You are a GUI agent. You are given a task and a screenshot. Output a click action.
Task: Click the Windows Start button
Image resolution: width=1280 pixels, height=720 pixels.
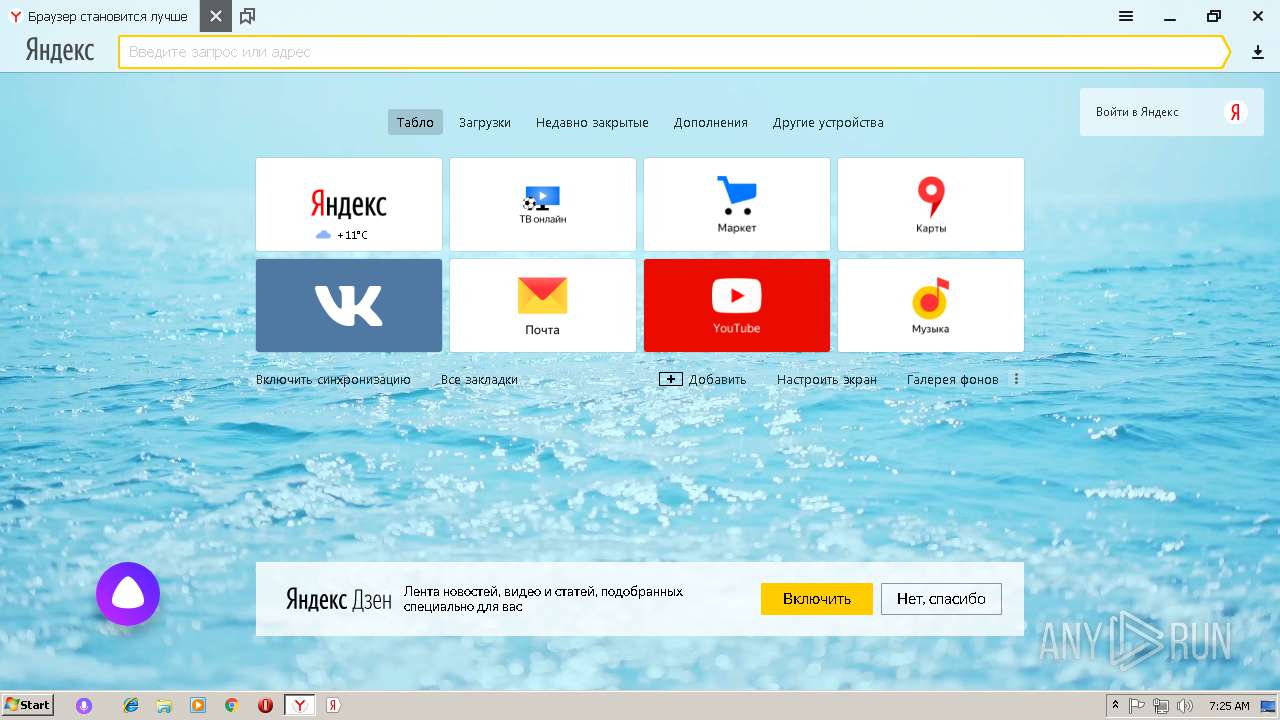[x=28, y=705]
